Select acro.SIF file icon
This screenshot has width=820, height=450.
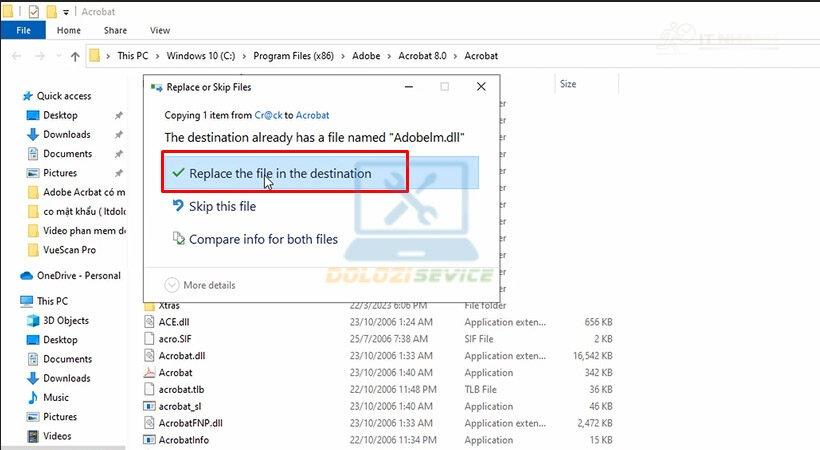(x=150, y=339)
